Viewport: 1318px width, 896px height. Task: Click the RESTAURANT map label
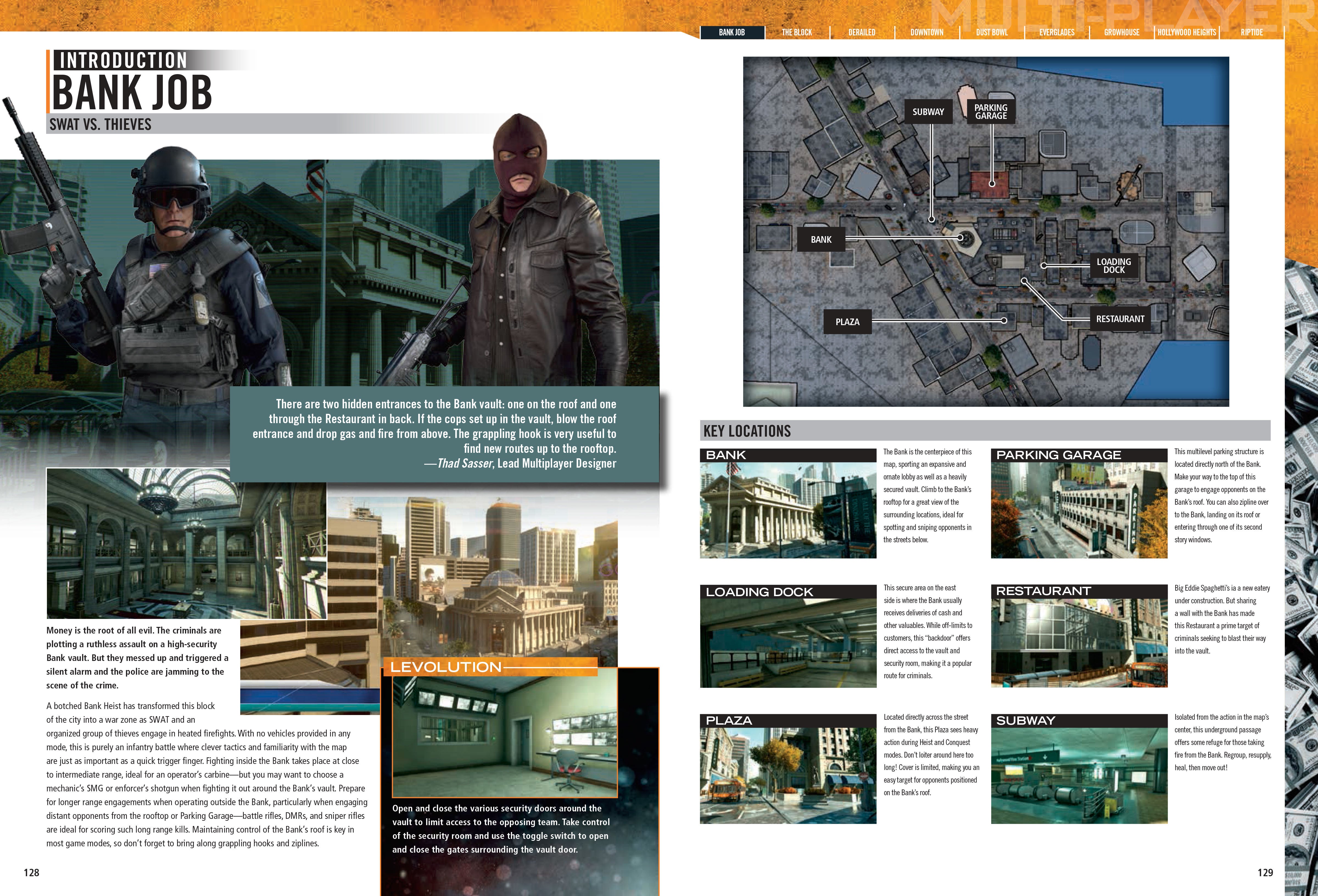coord(1120,319)
